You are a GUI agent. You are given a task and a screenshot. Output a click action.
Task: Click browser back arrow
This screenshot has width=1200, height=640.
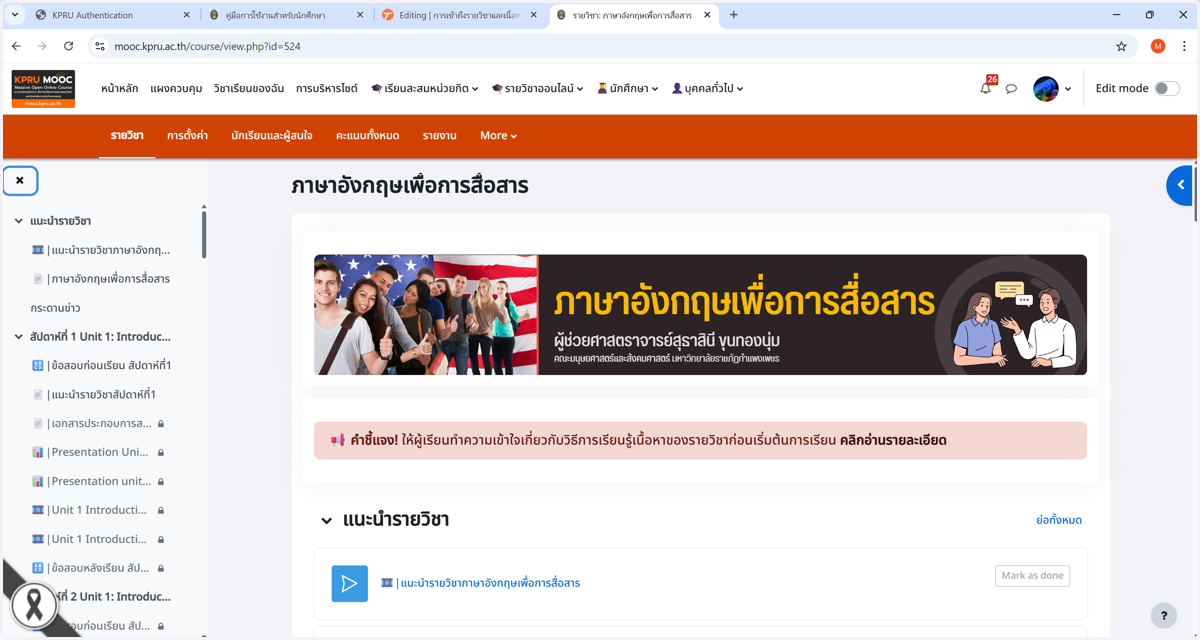16,46
